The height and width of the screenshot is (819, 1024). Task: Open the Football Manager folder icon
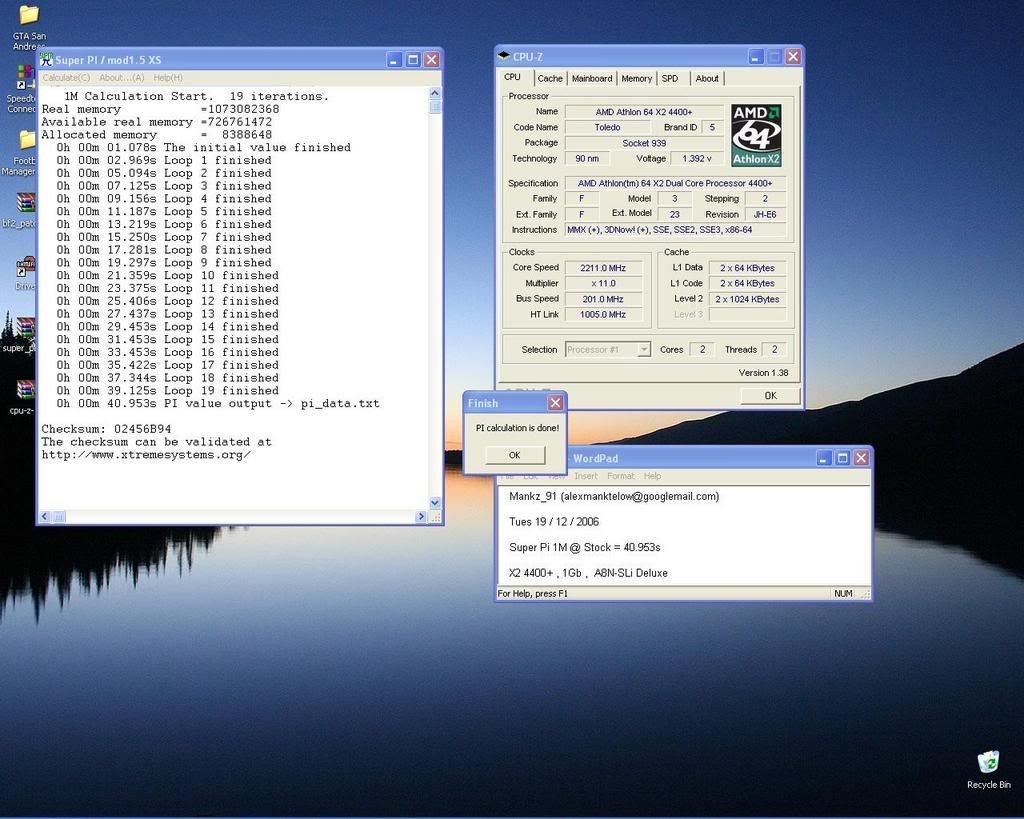coord(26,141)
